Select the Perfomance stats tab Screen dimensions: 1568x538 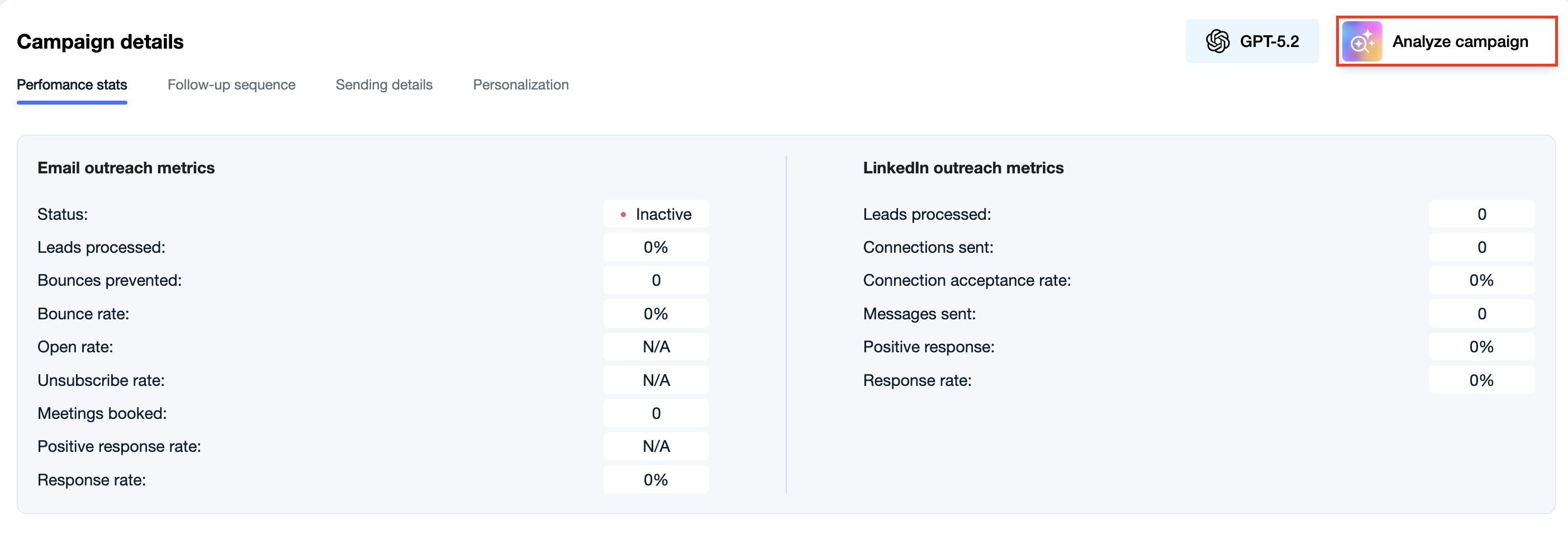[x=72, y=84]
